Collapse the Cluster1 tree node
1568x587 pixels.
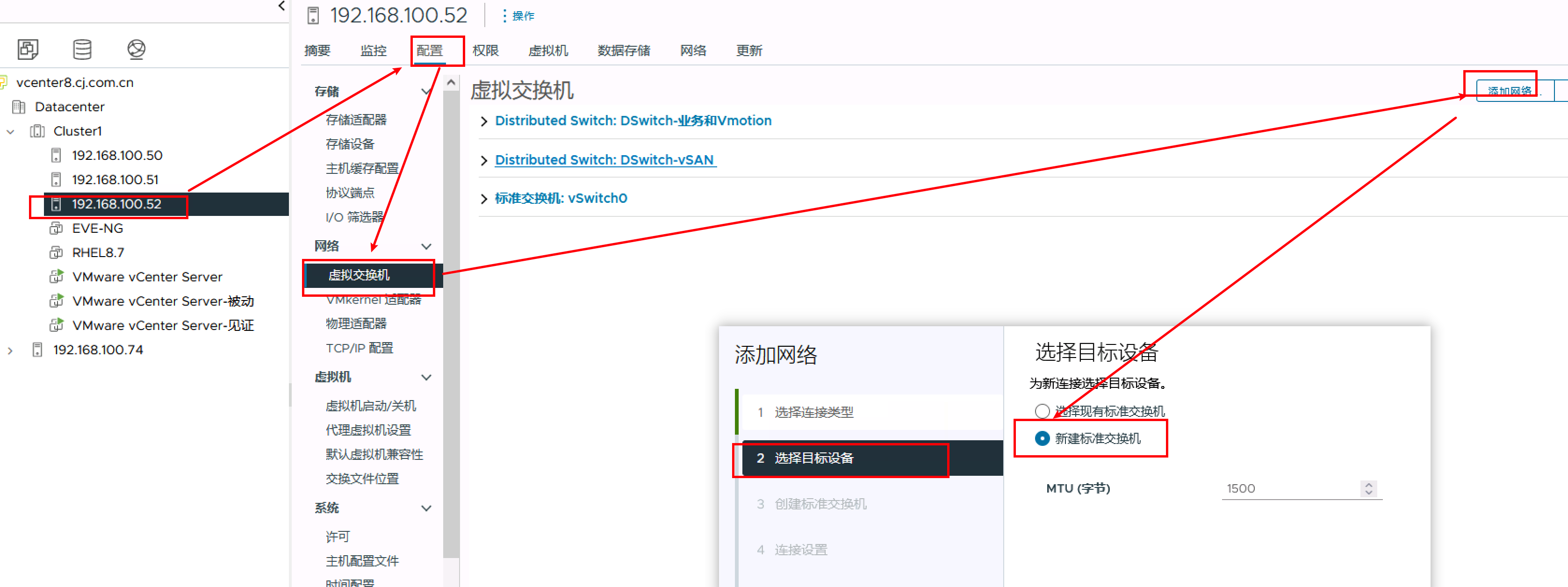pos(10,131)
